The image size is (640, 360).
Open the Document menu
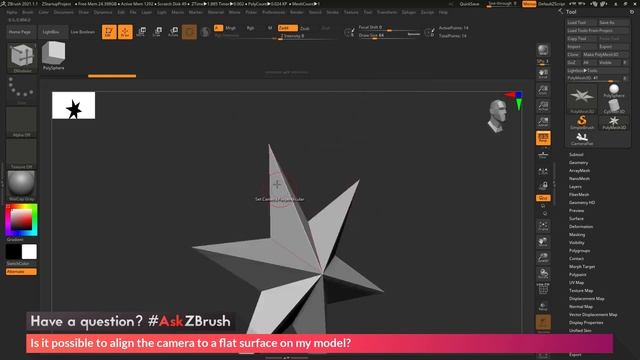pyautogui.click(x=64, y=12)
